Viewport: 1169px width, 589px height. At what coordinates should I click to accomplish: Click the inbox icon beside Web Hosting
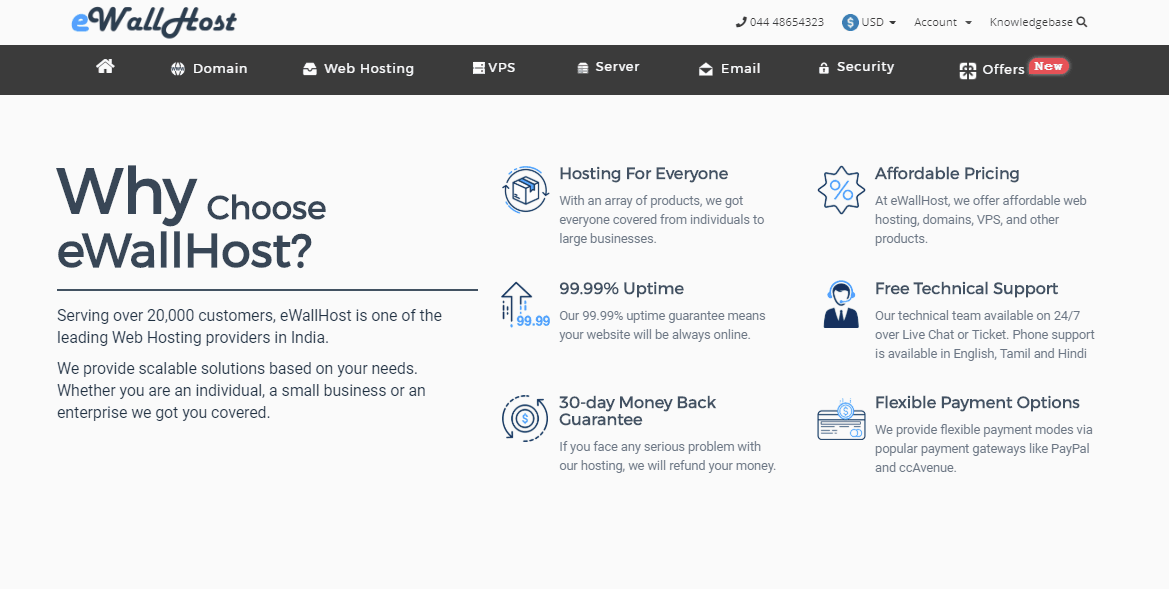click(309, 69)
